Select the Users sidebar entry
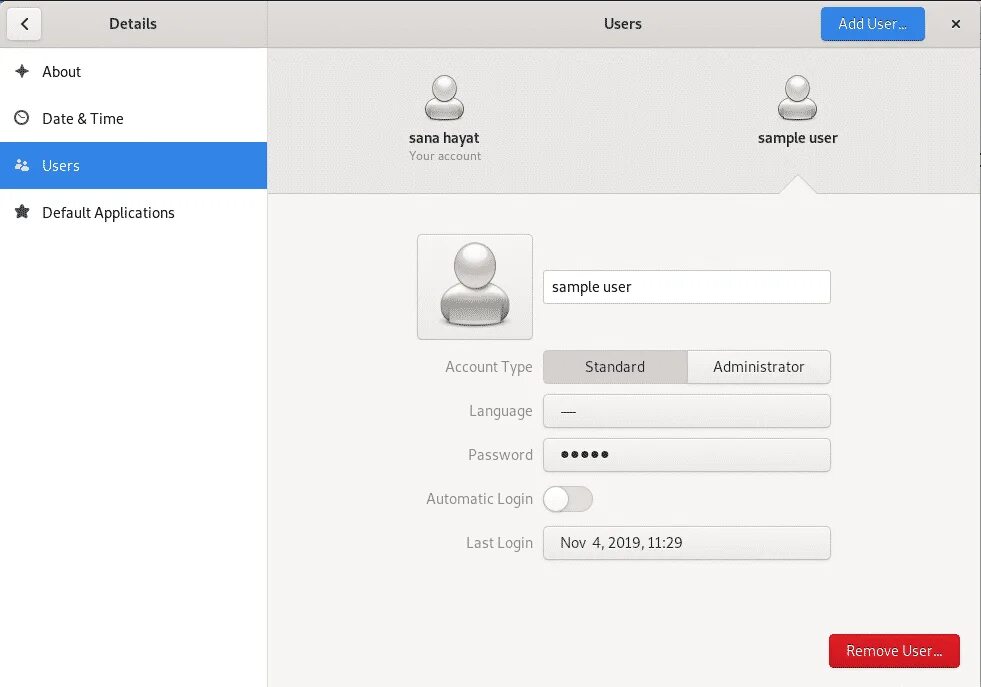 (x=133, y=165)
